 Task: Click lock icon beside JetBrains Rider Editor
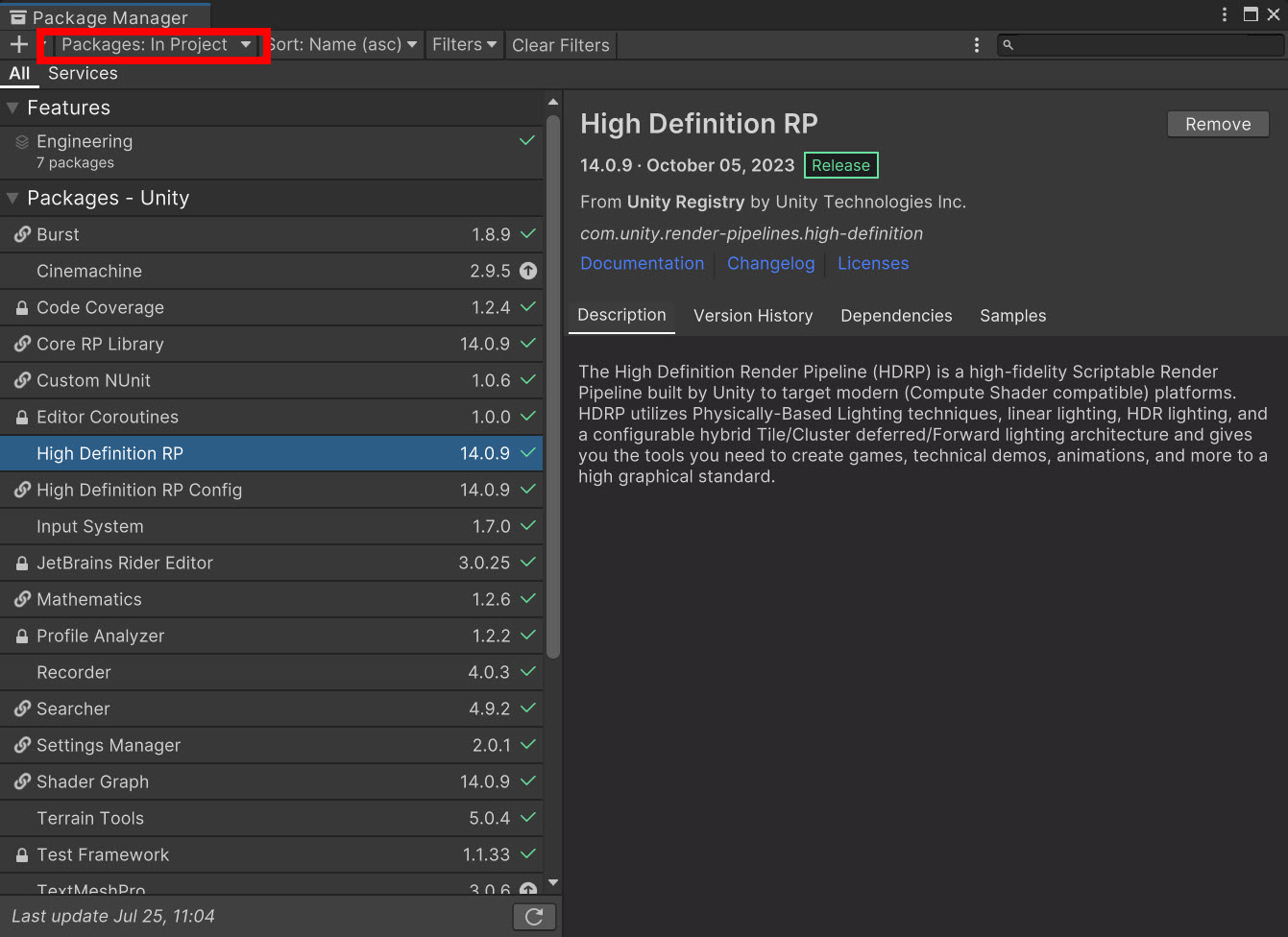[x=22, y=564]
